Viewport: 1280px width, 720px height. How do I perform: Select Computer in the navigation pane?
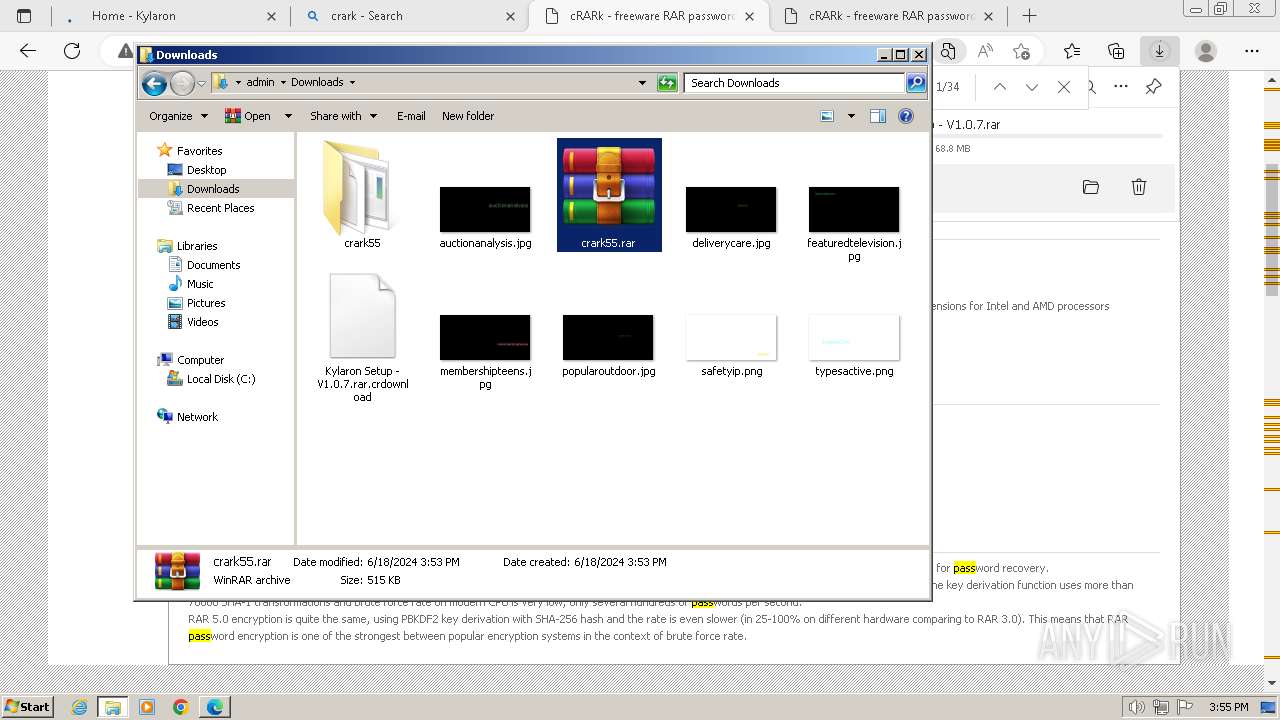click(x=200, y=360)
